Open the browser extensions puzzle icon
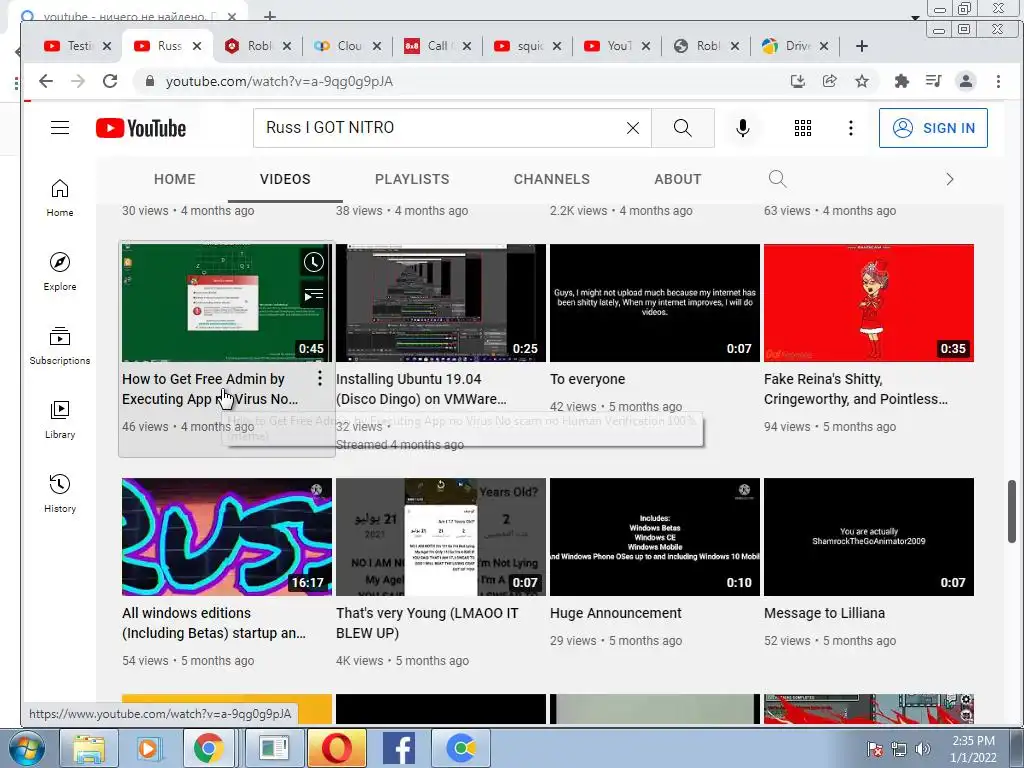 click(902, 81)
